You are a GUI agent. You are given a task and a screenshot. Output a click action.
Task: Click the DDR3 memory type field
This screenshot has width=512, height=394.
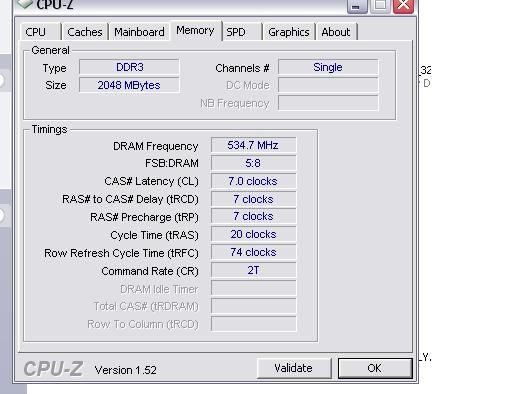point(129,67)
